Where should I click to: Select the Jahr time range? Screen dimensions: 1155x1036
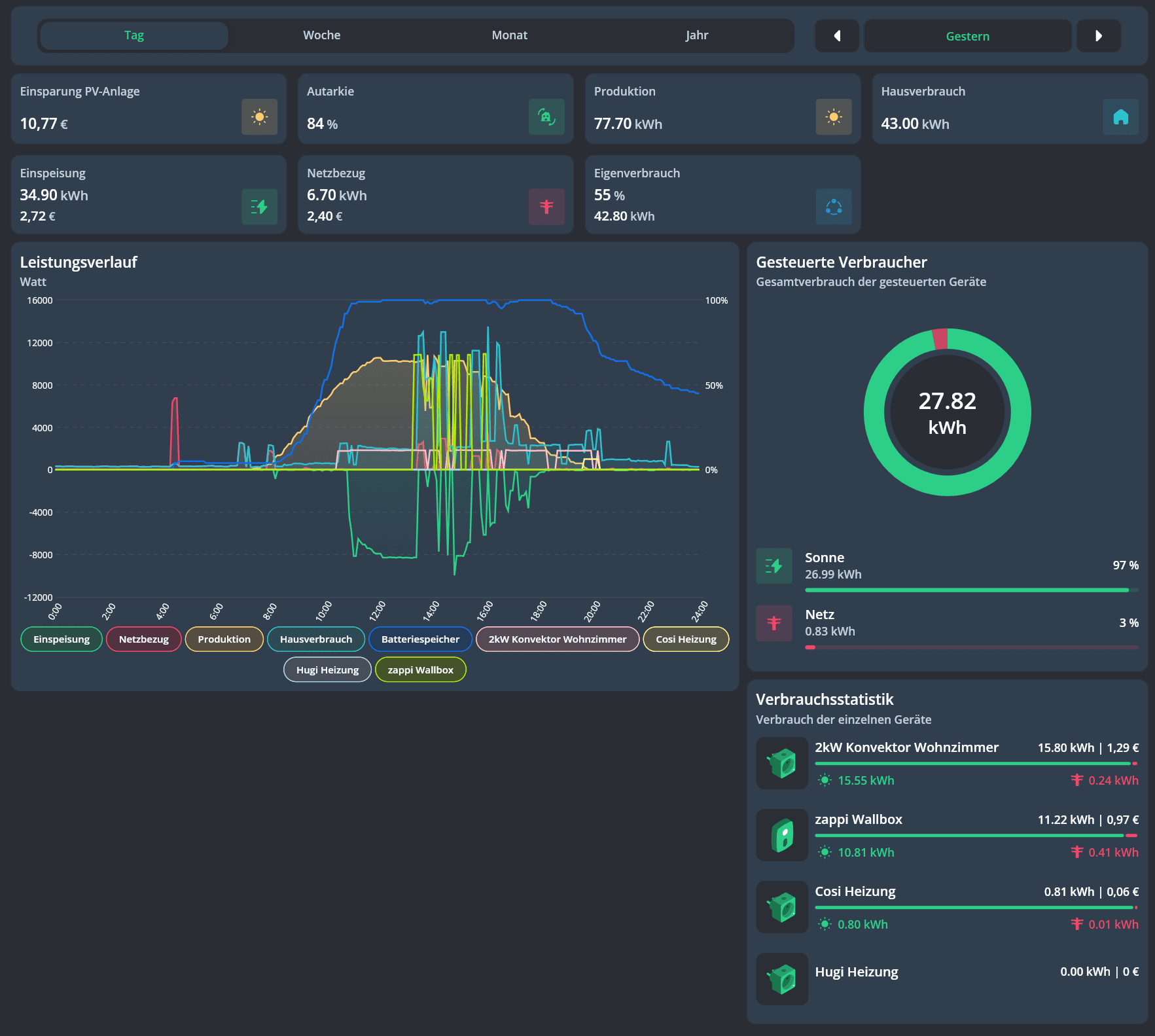[x=697, y=35]
